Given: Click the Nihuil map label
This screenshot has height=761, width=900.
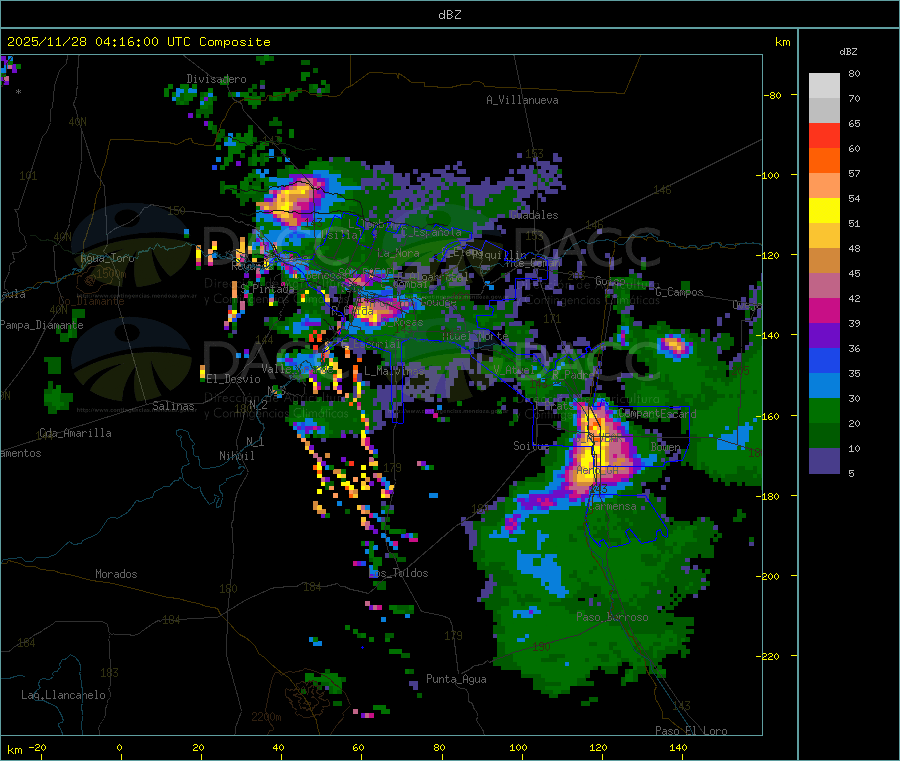Looking at the screenshot, I should coord(236,456).
